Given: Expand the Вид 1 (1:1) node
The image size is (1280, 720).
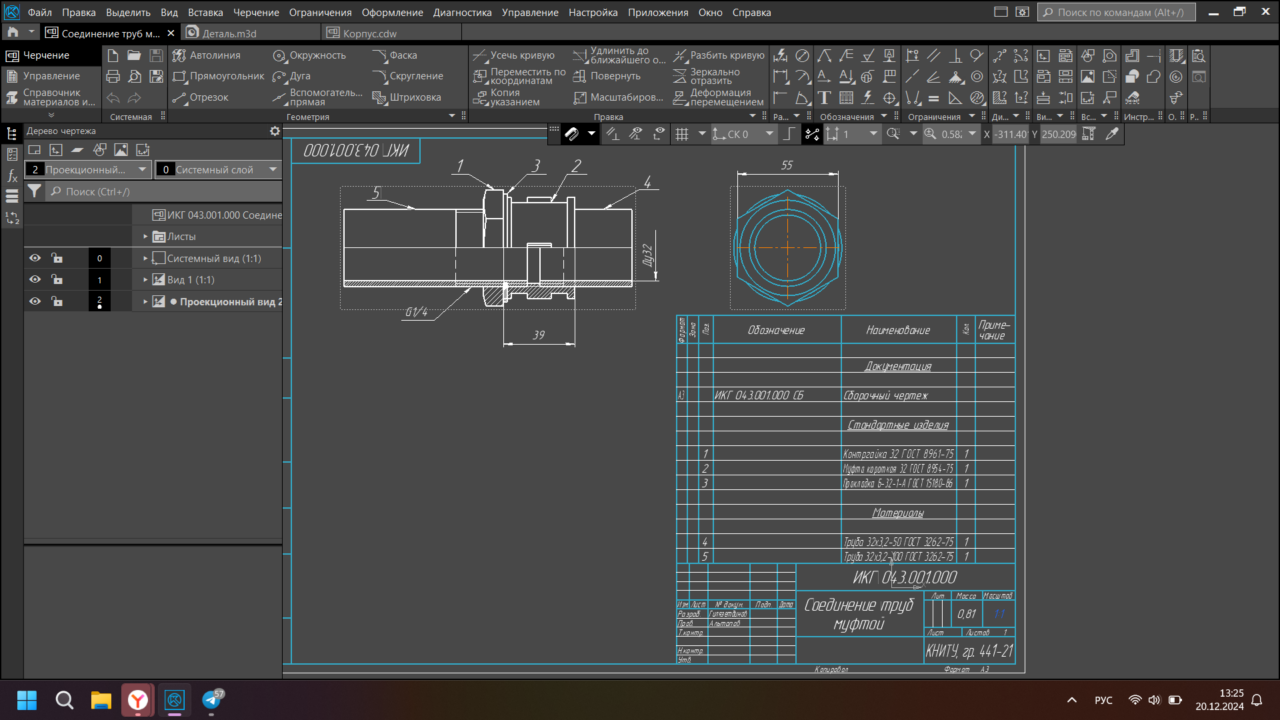Looking at the screenshot, I should click(x=146, y=280).
